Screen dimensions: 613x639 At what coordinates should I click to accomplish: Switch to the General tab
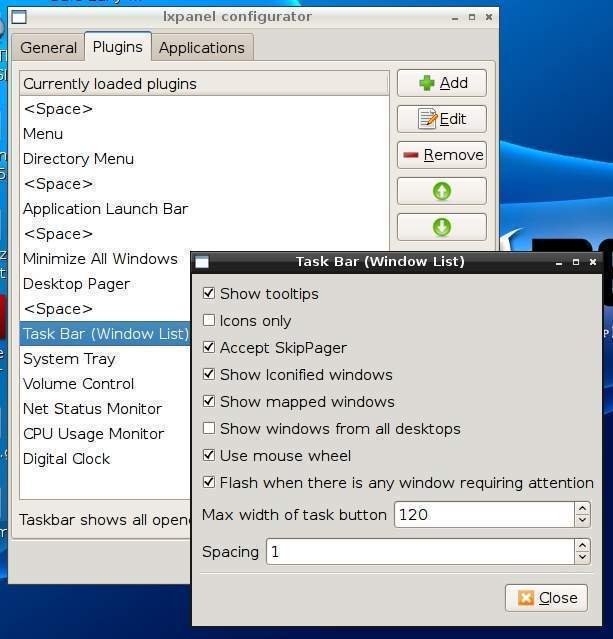point(48,47)
